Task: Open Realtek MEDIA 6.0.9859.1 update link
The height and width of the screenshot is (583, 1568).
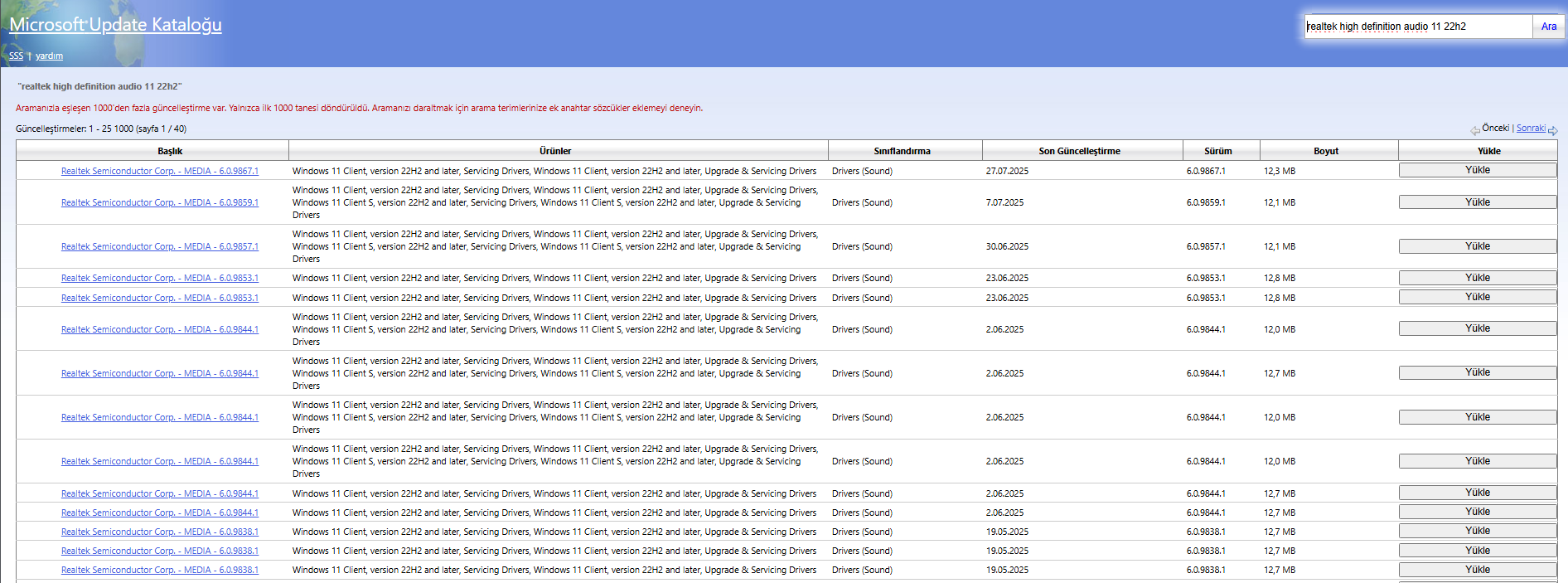Action: pyautogui.click(x=160, y=202)
